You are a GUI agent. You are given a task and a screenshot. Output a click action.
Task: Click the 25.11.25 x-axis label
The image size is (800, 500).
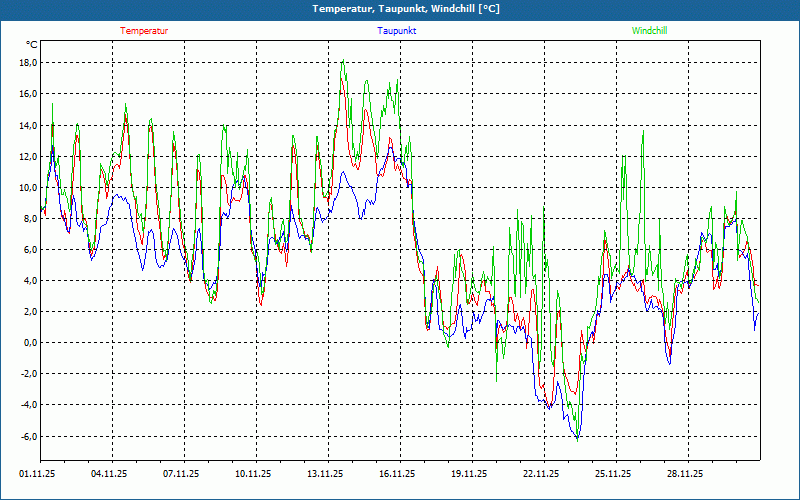click(x=613, y=475)
